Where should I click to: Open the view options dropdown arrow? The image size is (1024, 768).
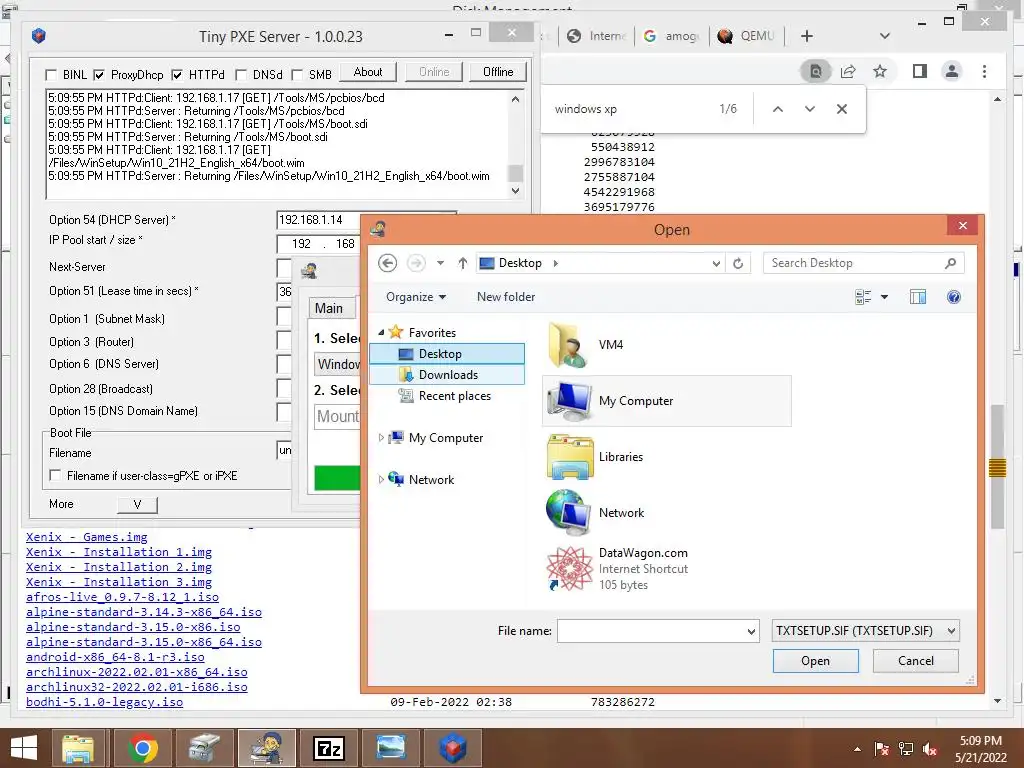point(884,297)
